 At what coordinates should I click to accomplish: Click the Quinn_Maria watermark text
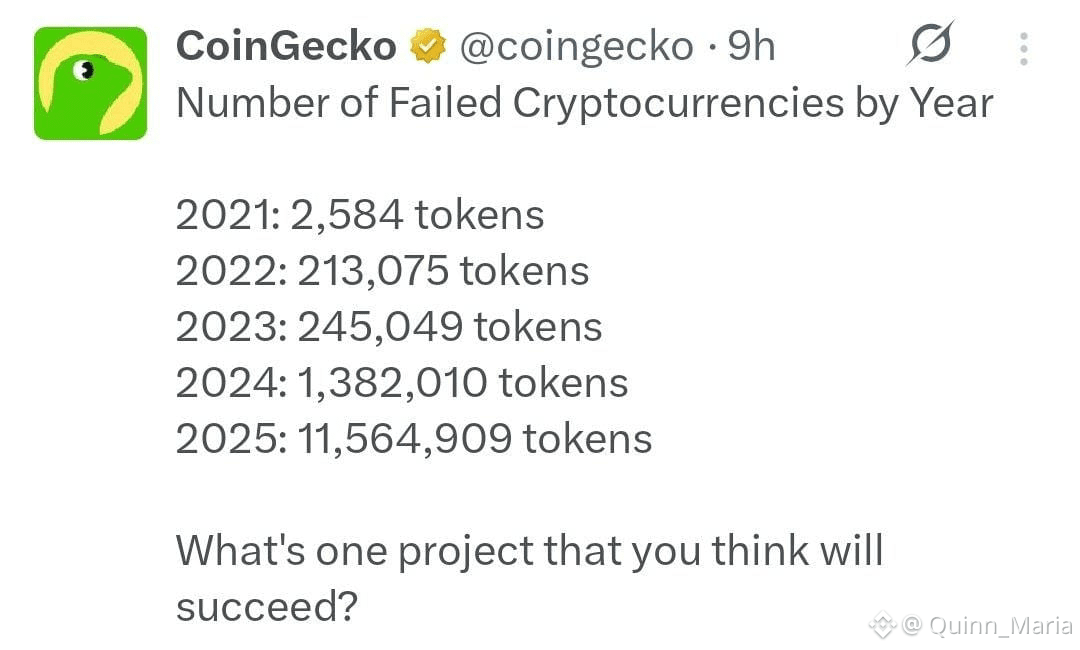pos(999,625)
